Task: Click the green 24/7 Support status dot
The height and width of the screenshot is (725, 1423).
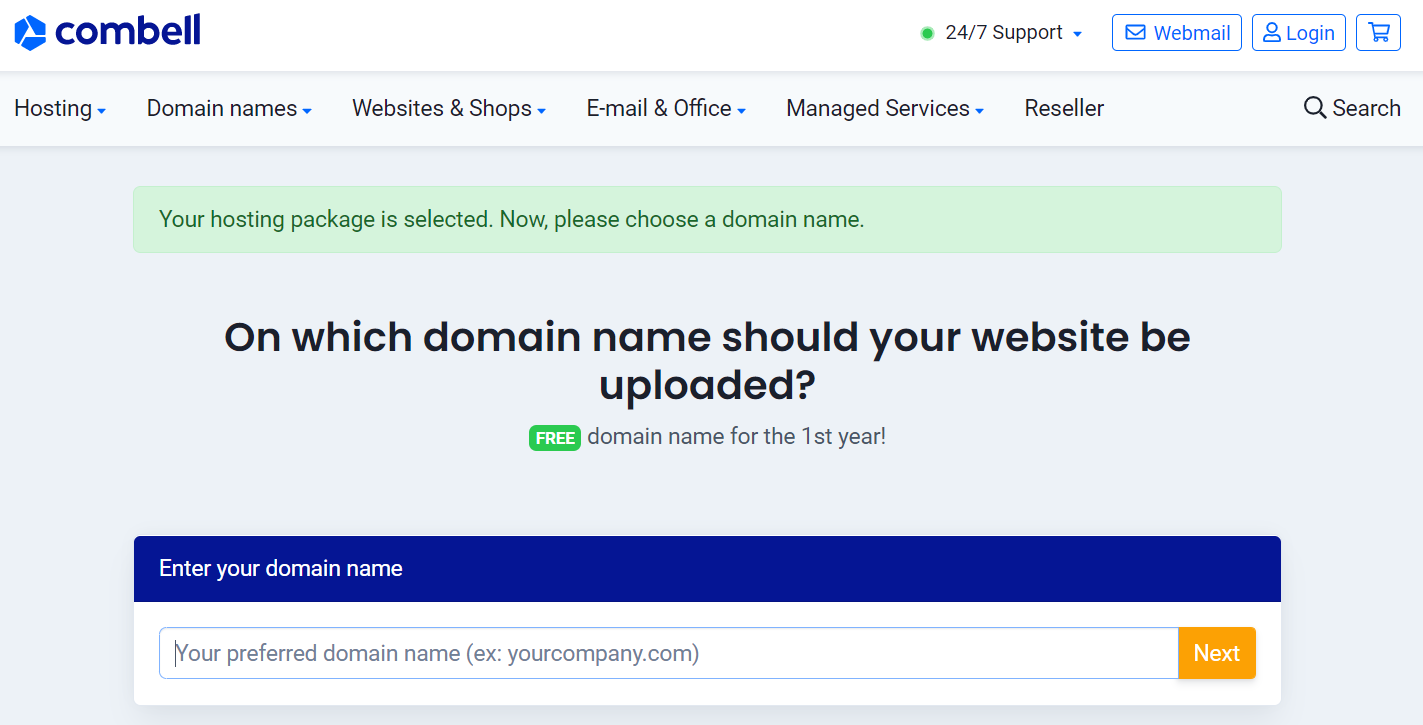Action: point(926,33)
